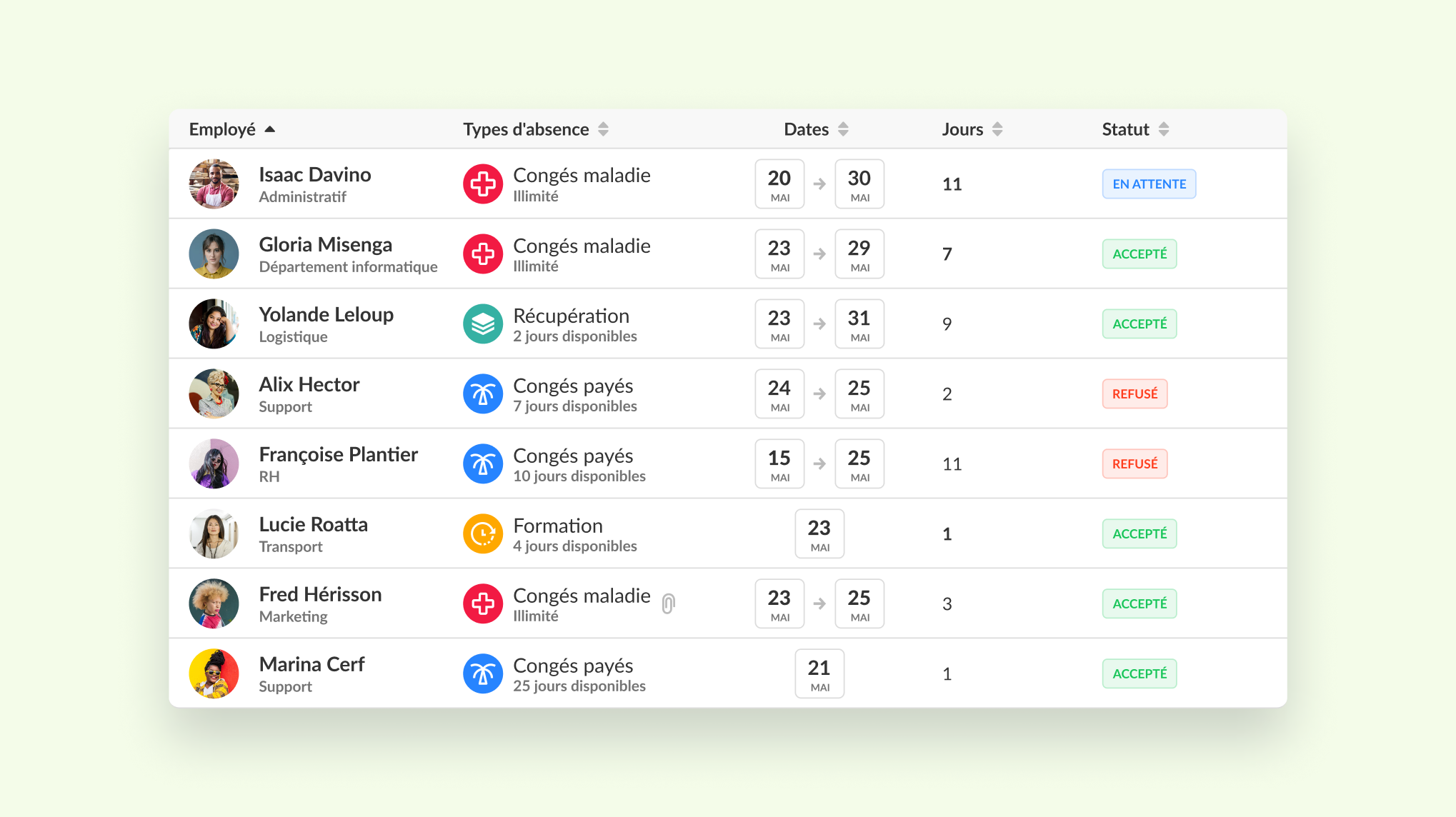Viewport: 1456px width, 817px height.
Task: Click Jours value 7 for Gloria Misenga
Action: point(947,254)
